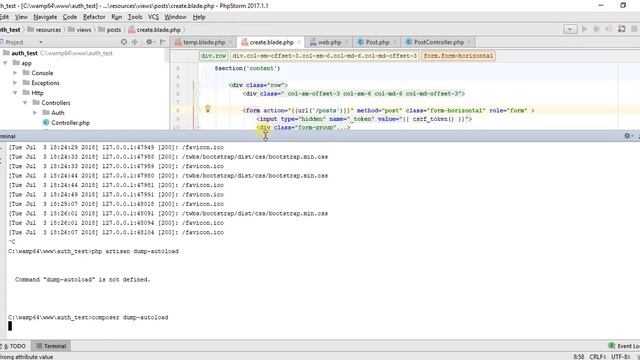Open the VCS menu
The image size is (640, 360).
point(153,17)
